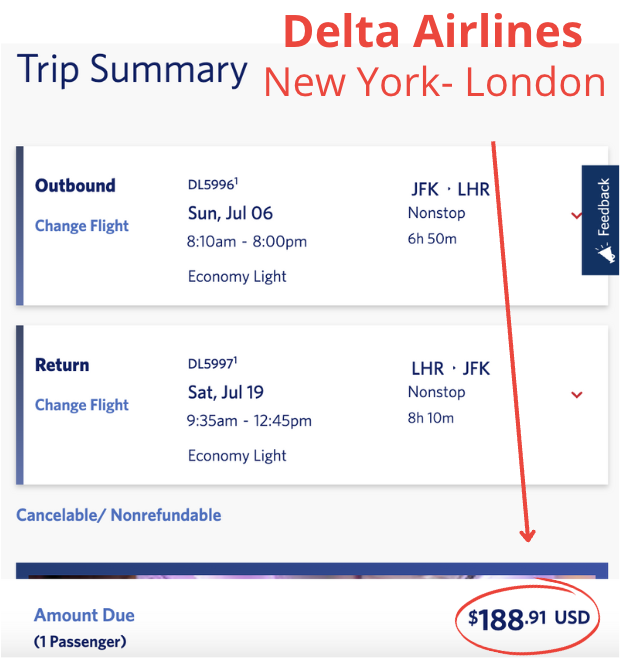Click the Outbound card heading
This screenshot has width=624, height=660.
point(75,186)
